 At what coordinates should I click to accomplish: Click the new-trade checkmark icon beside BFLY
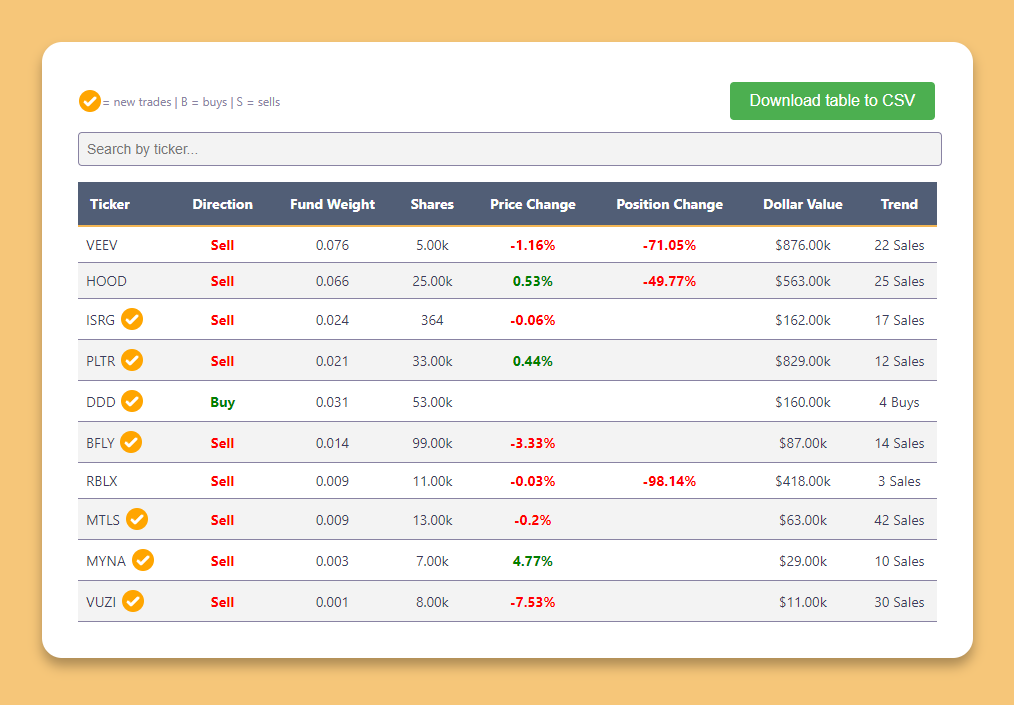[131, 442]
